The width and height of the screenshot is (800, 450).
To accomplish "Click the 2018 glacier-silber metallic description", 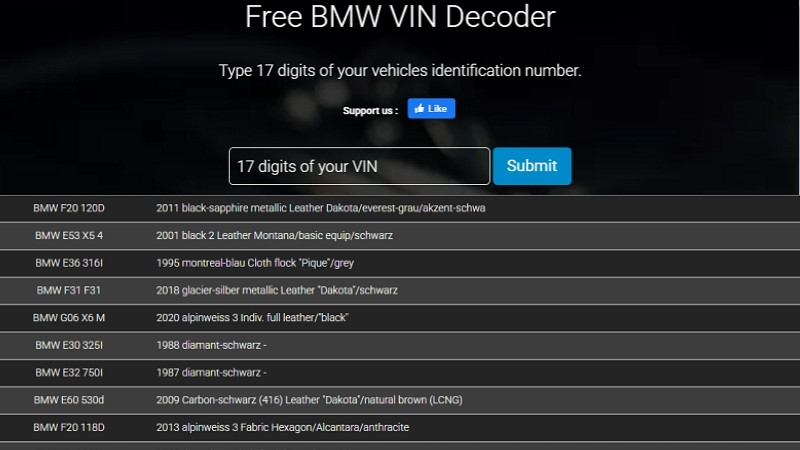I will pyautogui.click(x=277, y=290).
